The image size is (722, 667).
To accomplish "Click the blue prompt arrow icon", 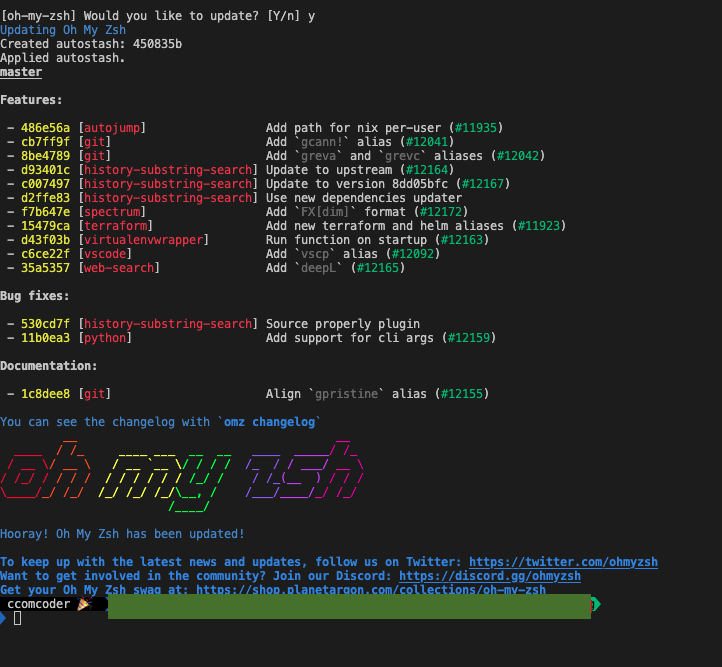I will [3, 618].
